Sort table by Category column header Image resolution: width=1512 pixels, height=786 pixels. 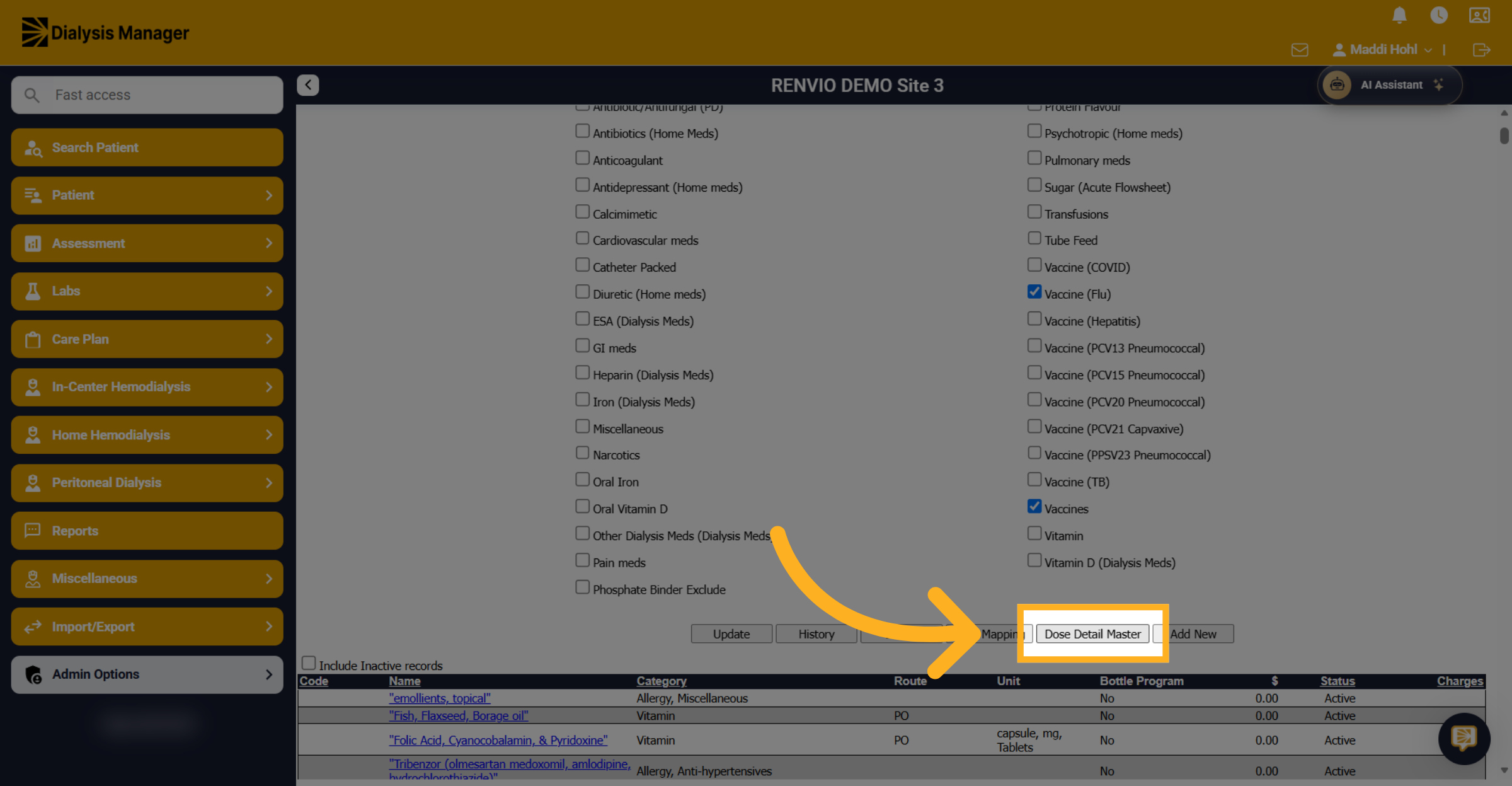(661, 681)
